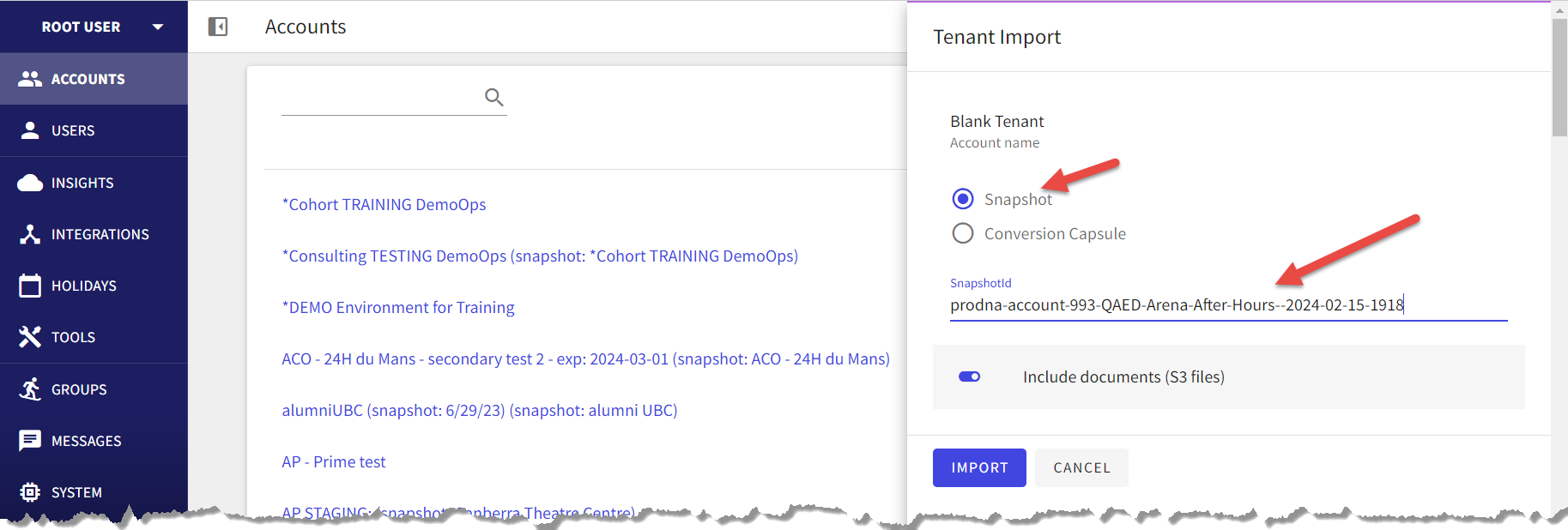The height and width of the screenshot is (530, 1568).
Task: Open the Tools wrench icon
Action: (x=30, y=337)
